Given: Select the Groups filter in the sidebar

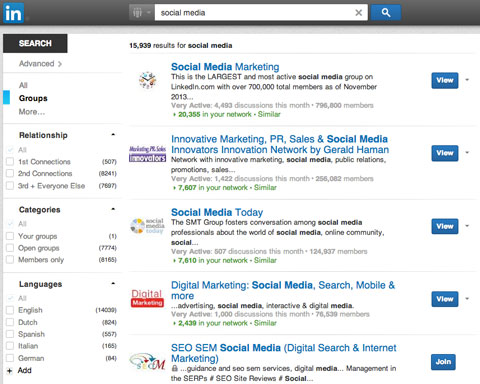Looking at the screenshot, I should [x=33, y=98].
